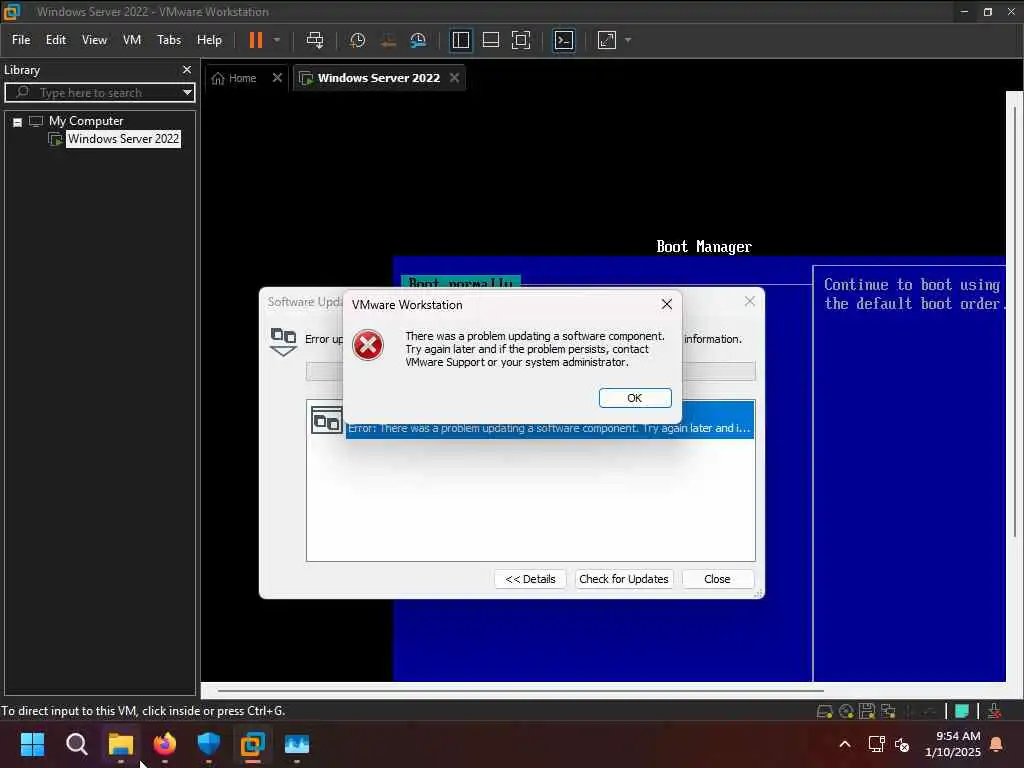
Task: Open File Explorer from the taskbar
Action: click(121, 744)
